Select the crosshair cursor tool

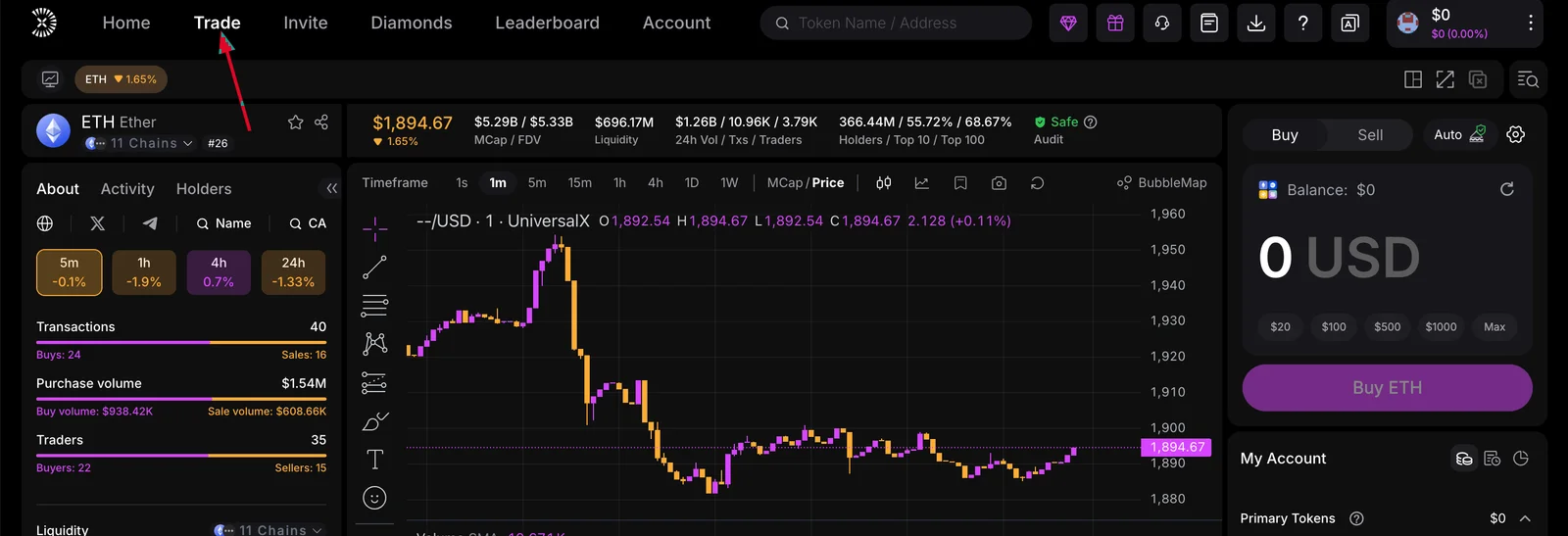pyautogui.click(x=375, y=229)
